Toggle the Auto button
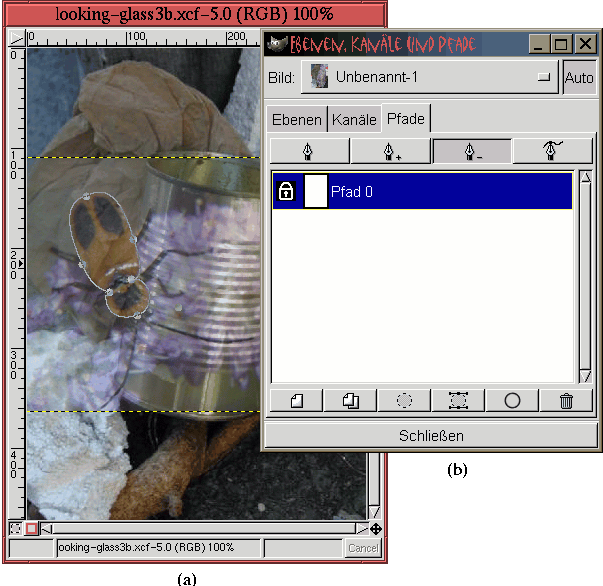This screenshot has height=586, width=603. (x=578, y=77)
